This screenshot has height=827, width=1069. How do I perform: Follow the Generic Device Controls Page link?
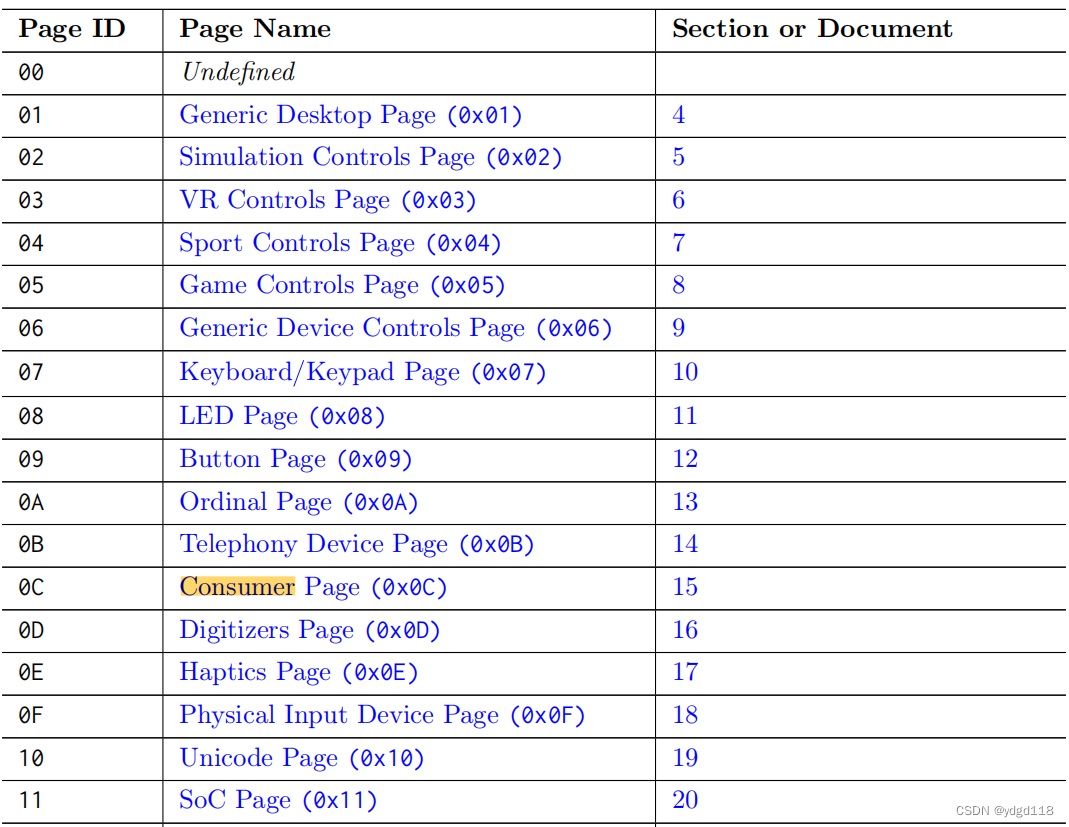[x=394, y=329]
